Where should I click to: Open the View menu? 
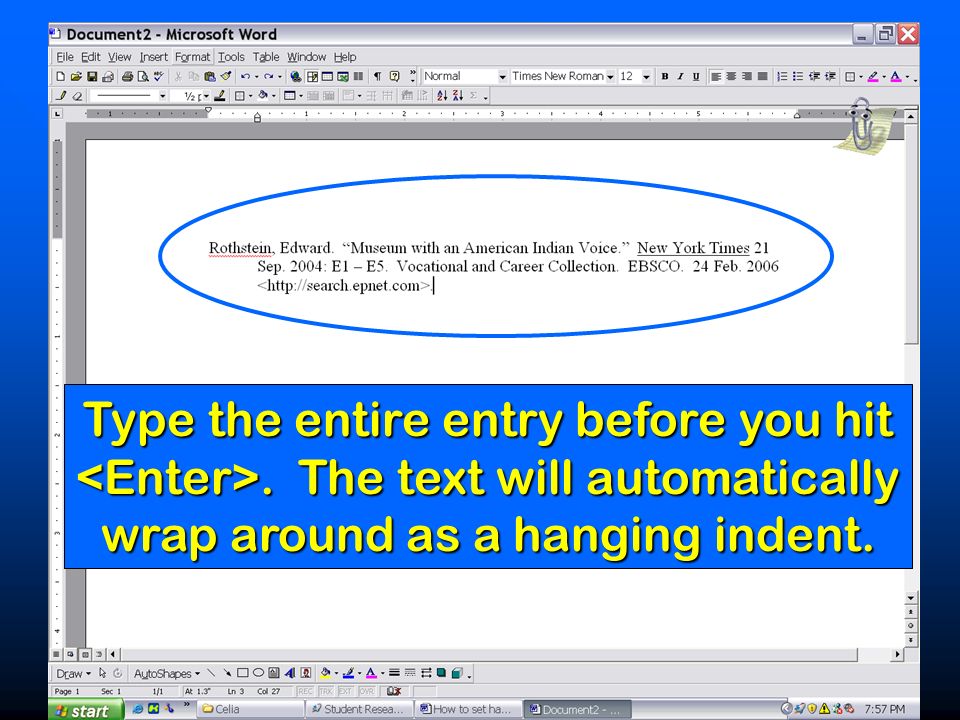[119, 57]
